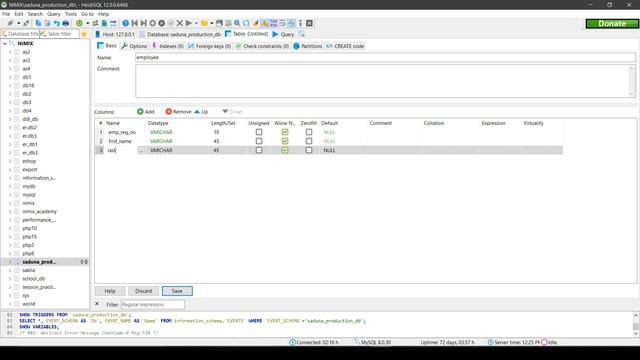Click the Undo arrow toolbar icon

coord(56,23)
